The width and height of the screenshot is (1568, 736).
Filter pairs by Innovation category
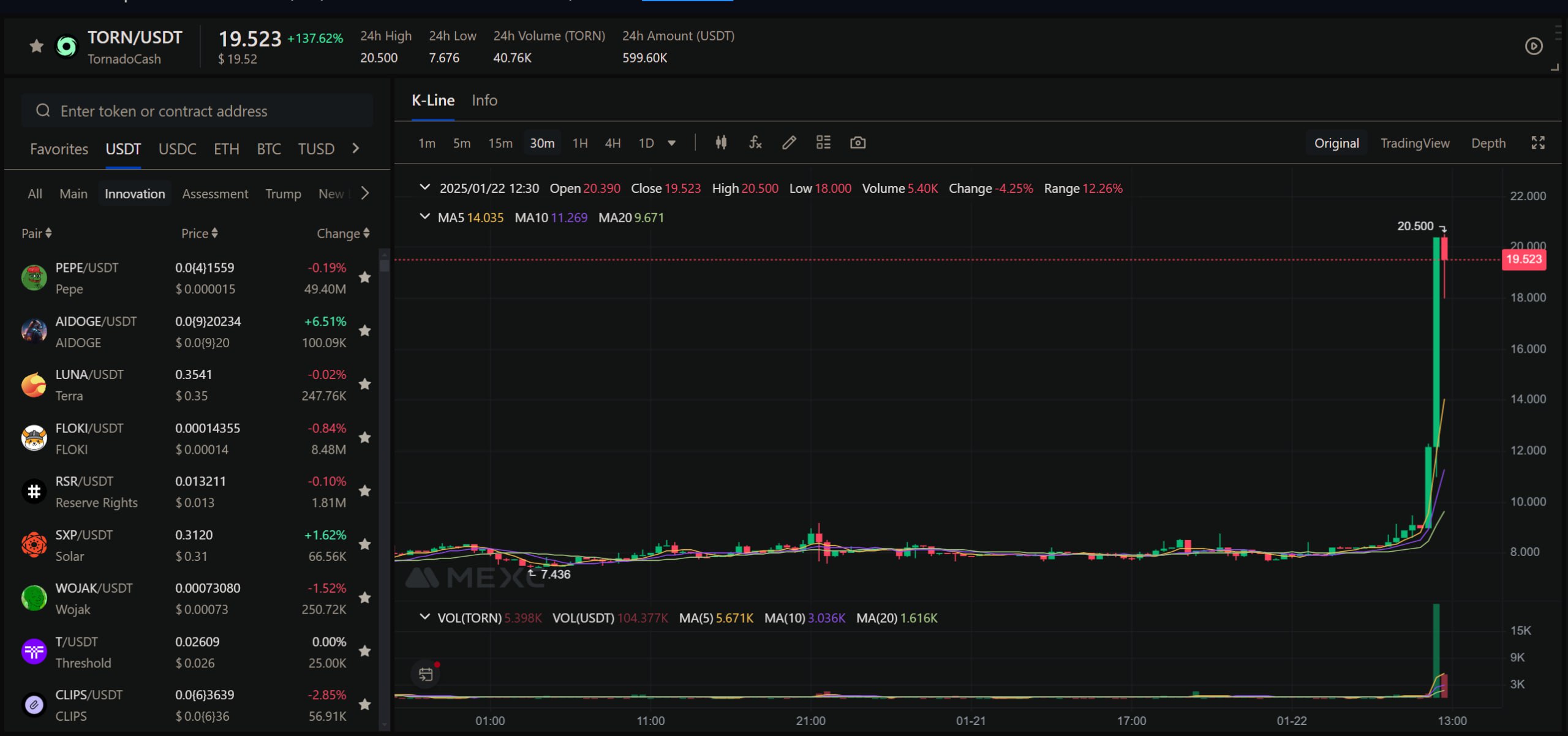pos(135,193)
